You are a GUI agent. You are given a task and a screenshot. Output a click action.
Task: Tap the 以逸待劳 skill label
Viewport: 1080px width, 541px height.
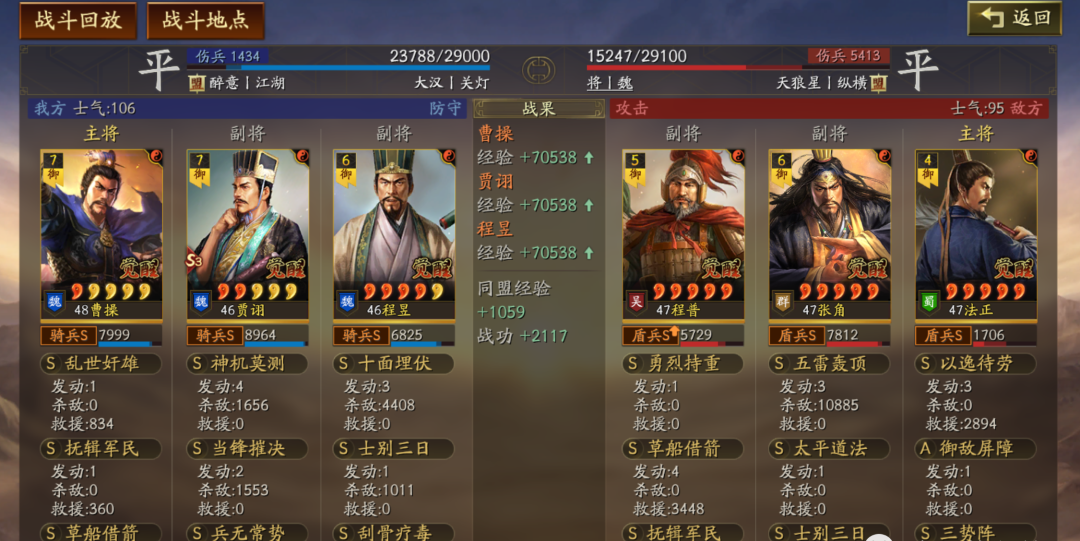tap(976, 363)
